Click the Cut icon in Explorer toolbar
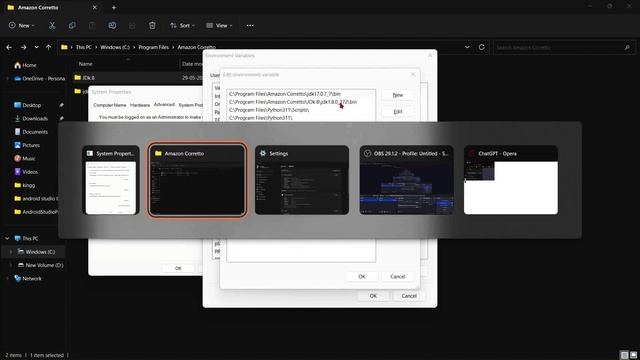 tap(52, 25)
